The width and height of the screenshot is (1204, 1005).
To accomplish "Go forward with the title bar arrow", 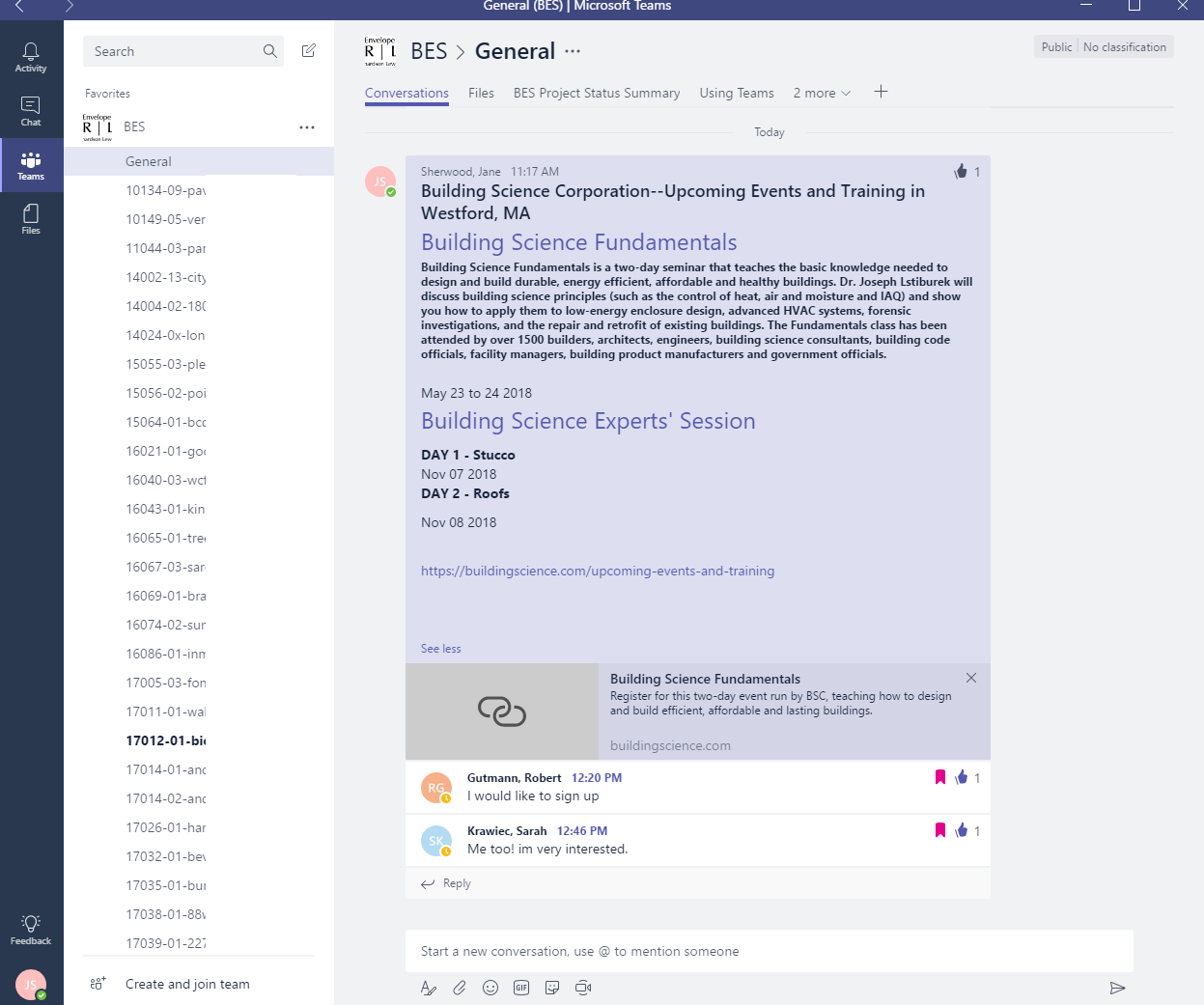I will (70, 6).
